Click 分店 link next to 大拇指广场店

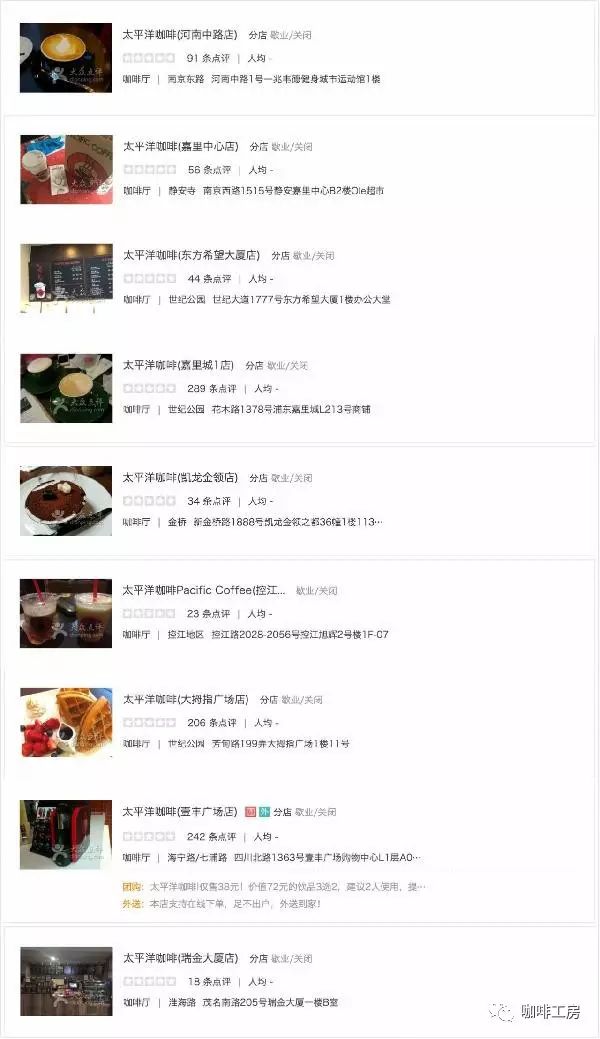269,700
